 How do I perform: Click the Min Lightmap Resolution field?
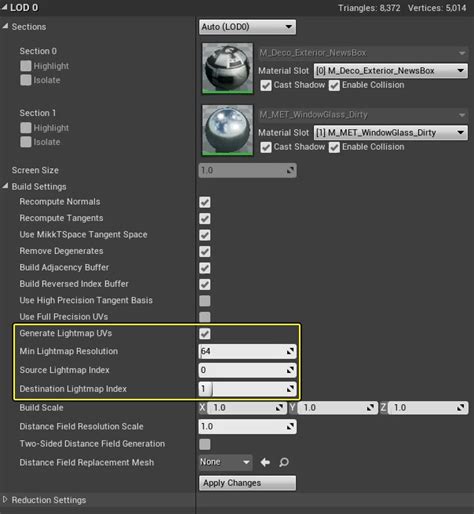(x=247, y=351)
